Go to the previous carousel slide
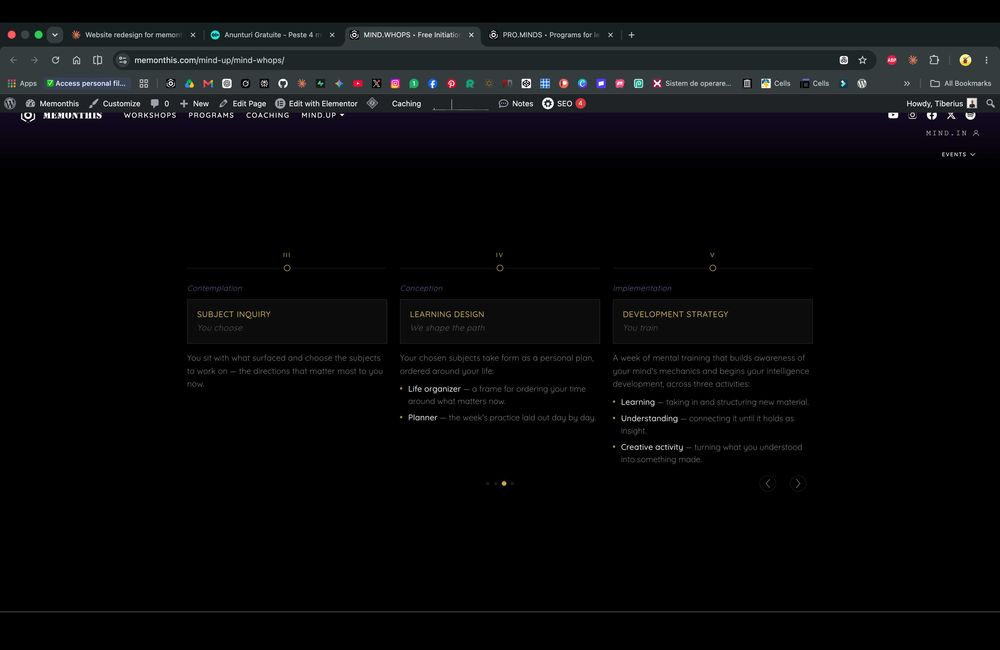Viewport: 1000px width, 650px height. coord(768,484)
